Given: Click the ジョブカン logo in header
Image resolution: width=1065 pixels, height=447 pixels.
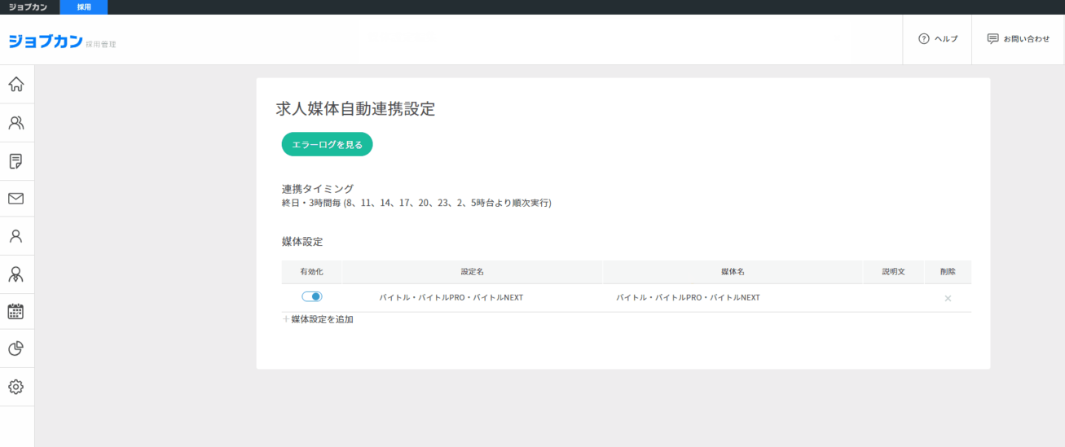Looking at the screenshot, I should click(45, 41).
